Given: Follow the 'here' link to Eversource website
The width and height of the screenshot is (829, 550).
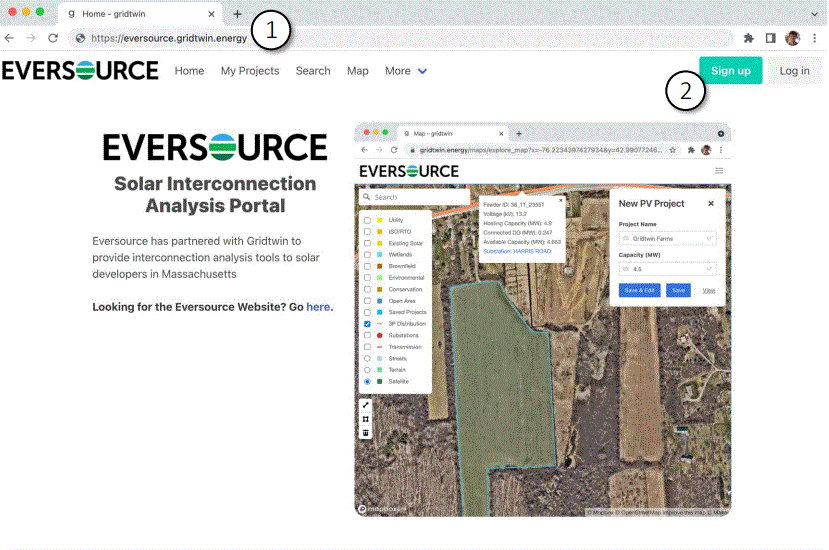Looking at the screenshot, I should point(318,307).
